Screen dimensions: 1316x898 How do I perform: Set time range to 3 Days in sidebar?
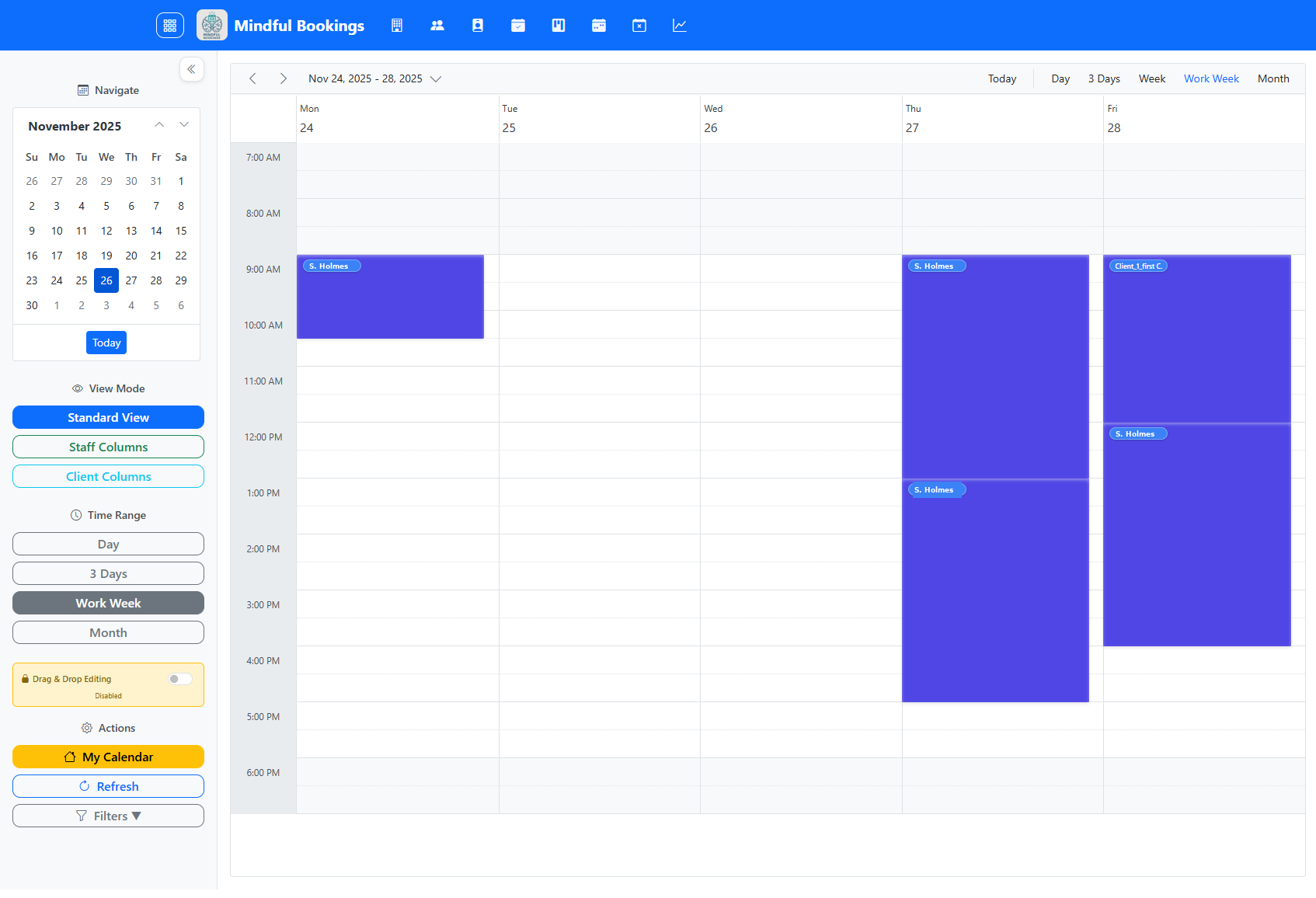(108, 573)
